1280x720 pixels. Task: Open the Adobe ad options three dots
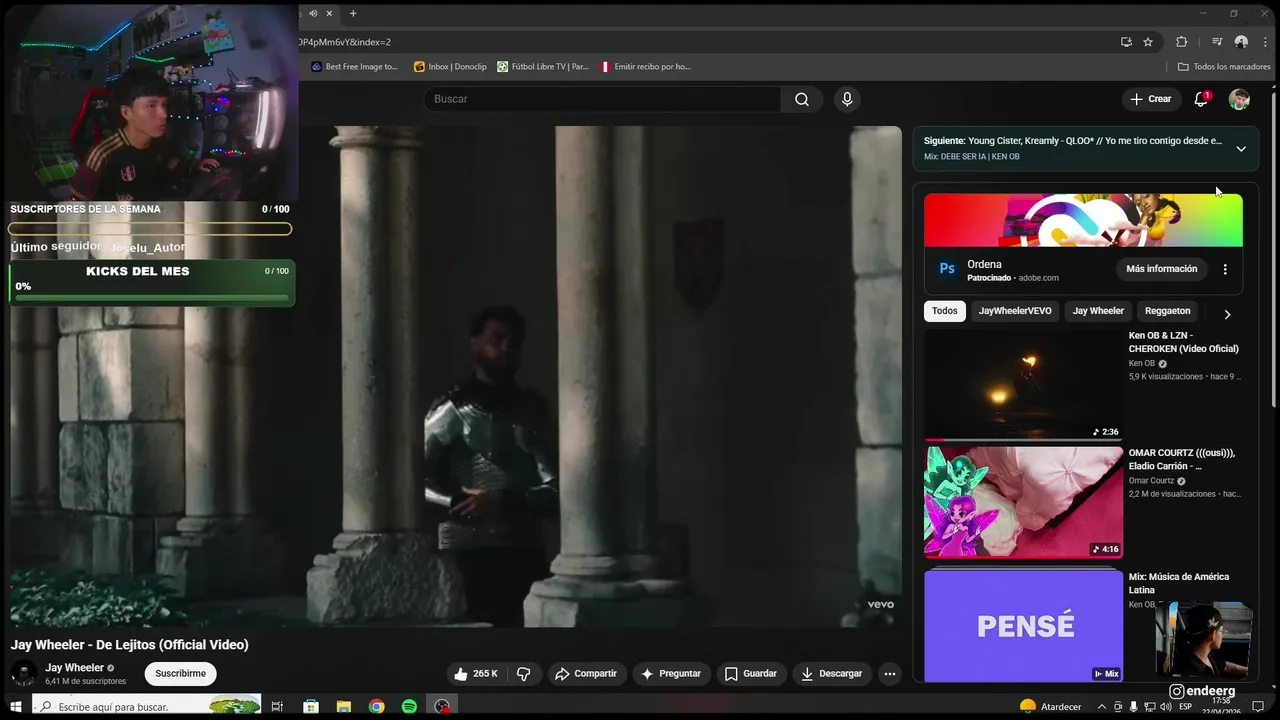(x=1225, y=269)
